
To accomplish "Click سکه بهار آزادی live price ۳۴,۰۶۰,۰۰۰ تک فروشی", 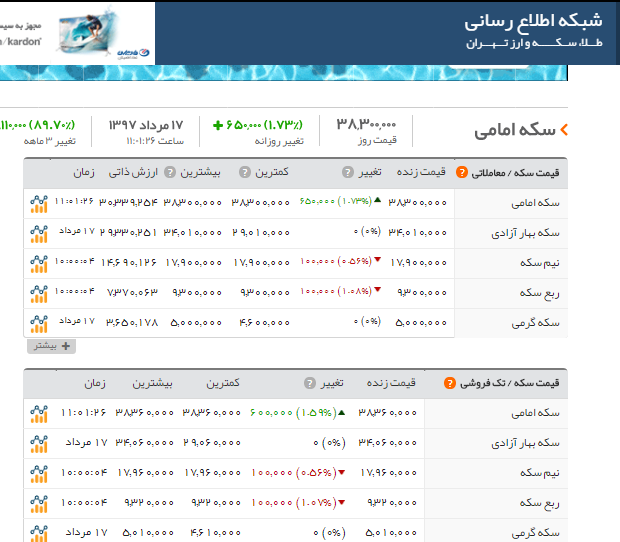I will coord(388,442).
